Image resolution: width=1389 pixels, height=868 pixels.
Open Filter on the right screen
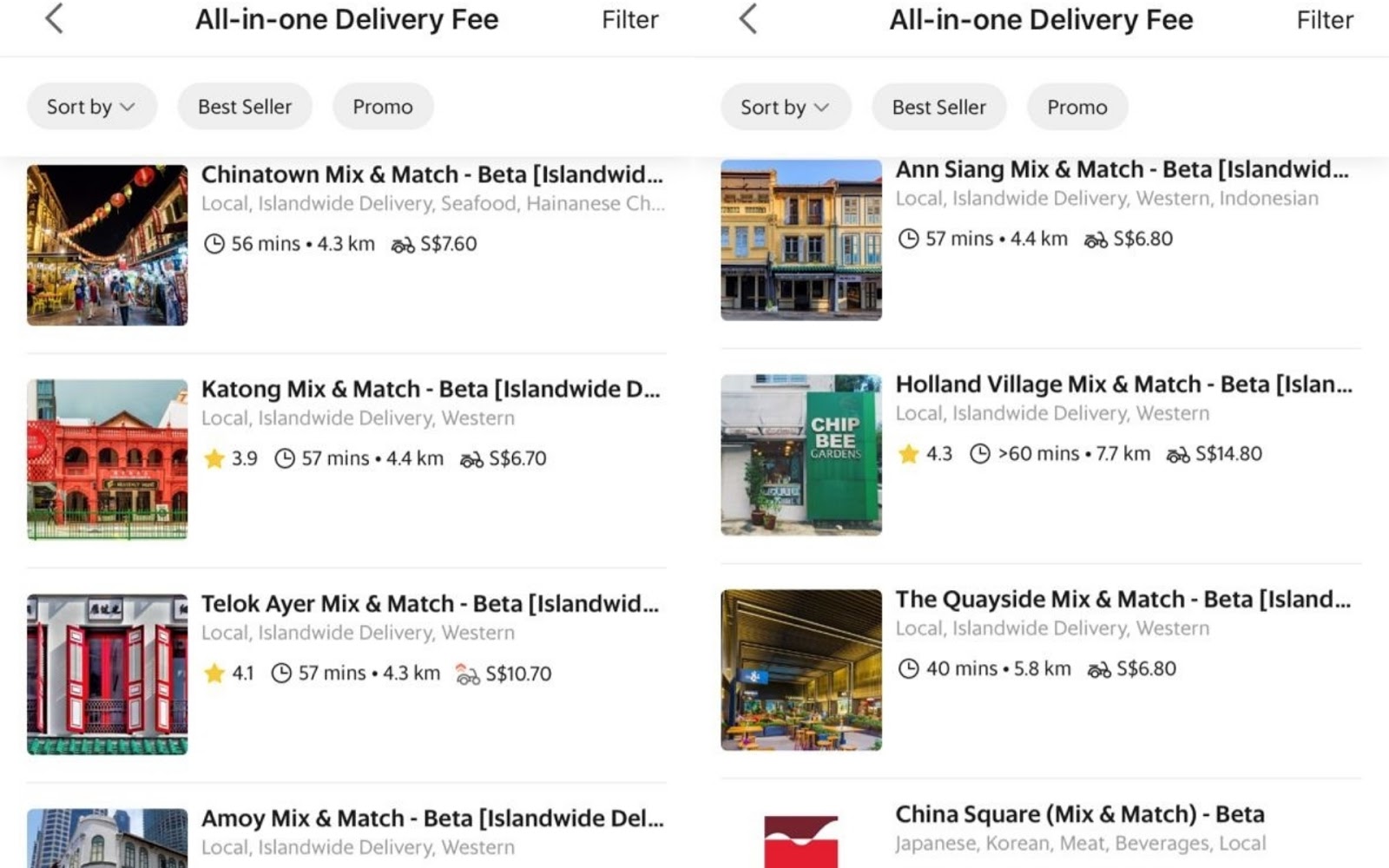tap(1325, 19)
